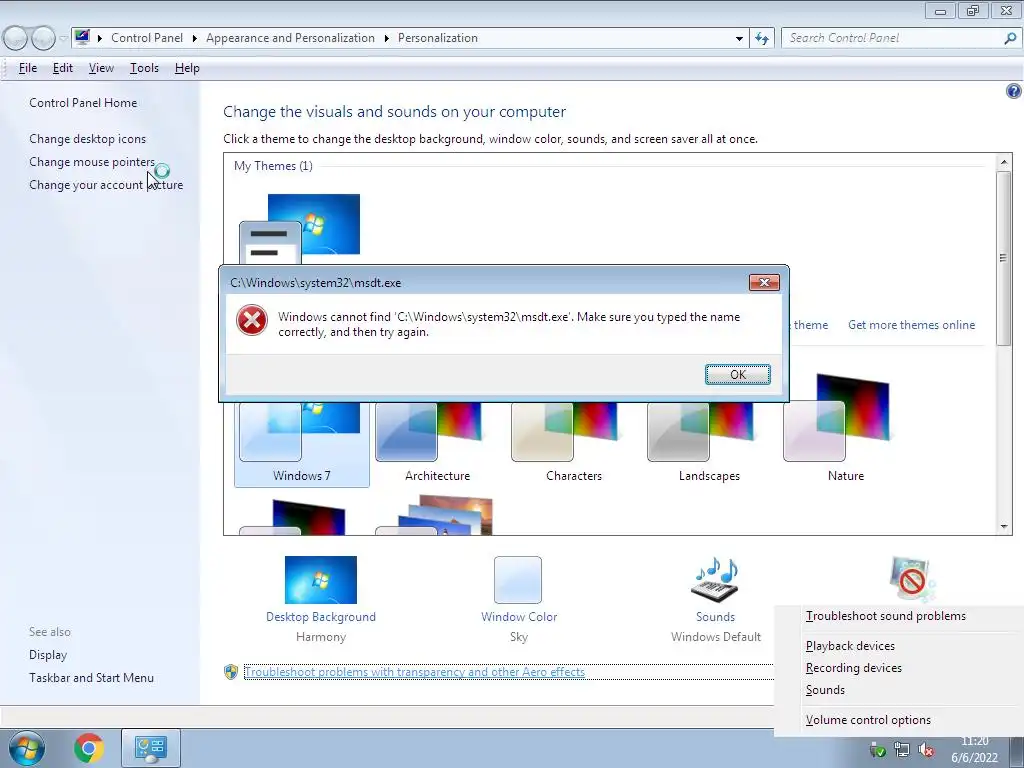Screen dimensions: 1024x768
Task: Open Change your account picture link
Action: point(106,185)
